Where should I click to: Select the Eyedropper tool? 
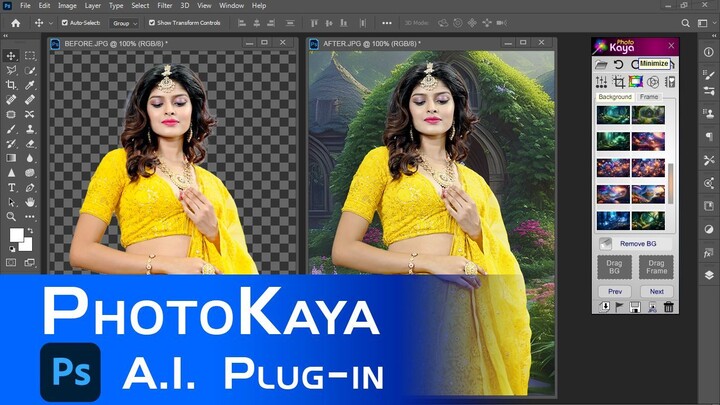(x=30, y=85)
